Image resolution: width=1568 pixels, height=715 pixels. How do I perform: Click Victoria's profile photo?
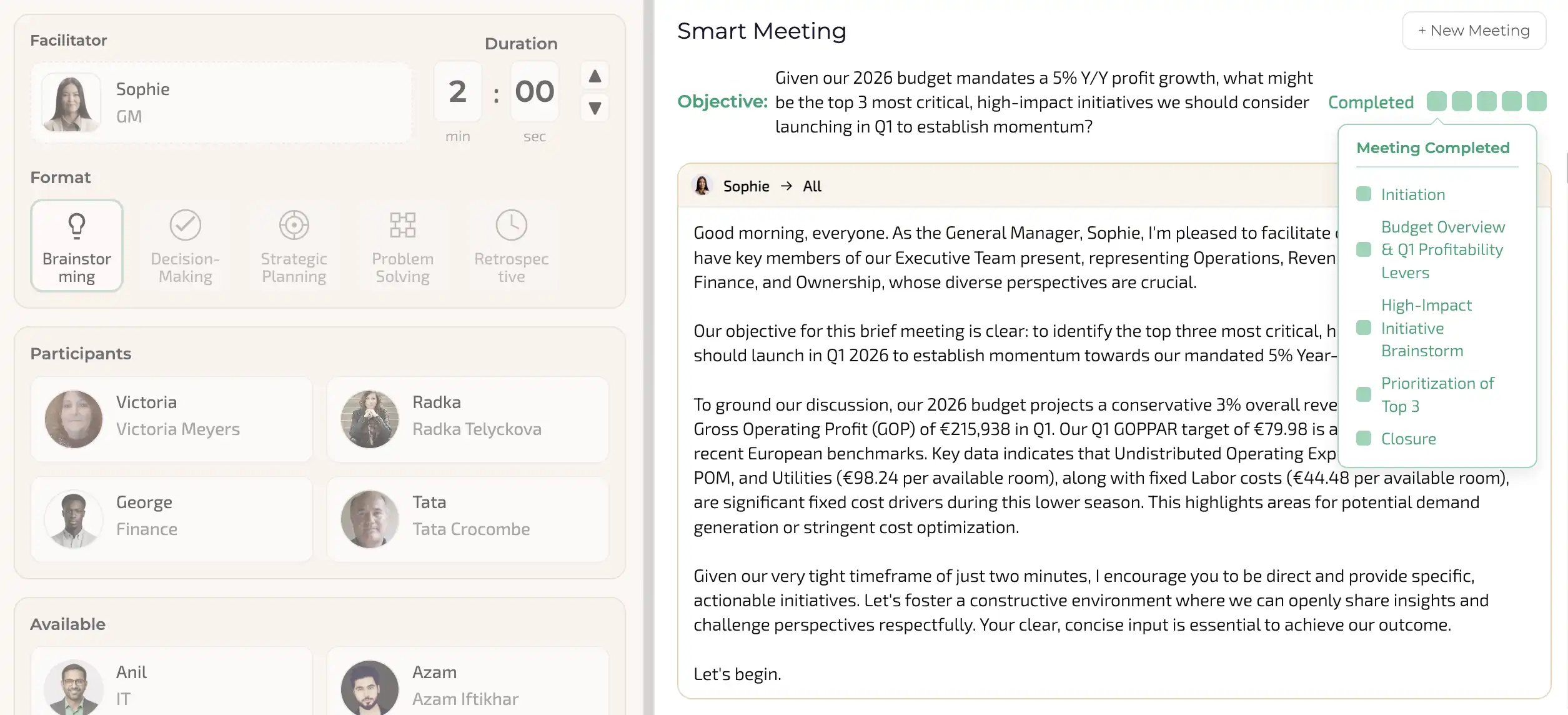[74, 419]
